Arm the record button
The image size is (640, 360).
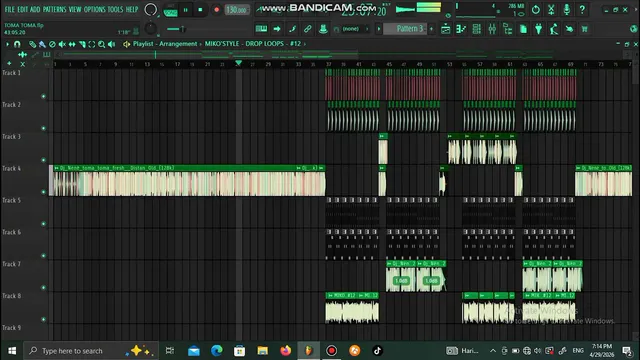216,10
